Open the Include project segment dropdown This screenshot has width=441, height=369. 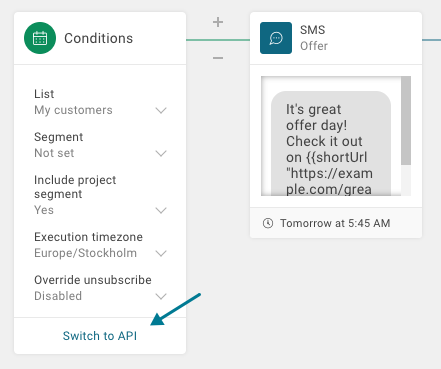[x=100, y=210]
